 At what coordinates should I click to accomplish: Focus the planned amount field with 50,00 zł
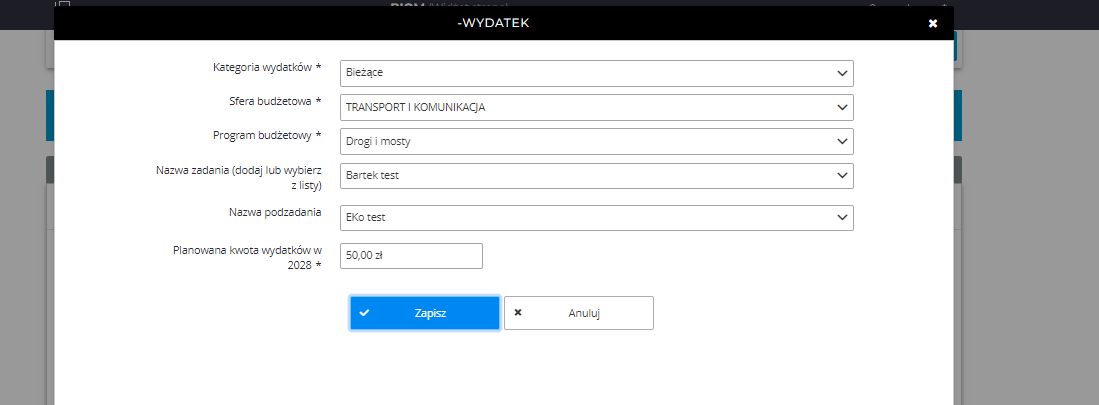point(411,256)
